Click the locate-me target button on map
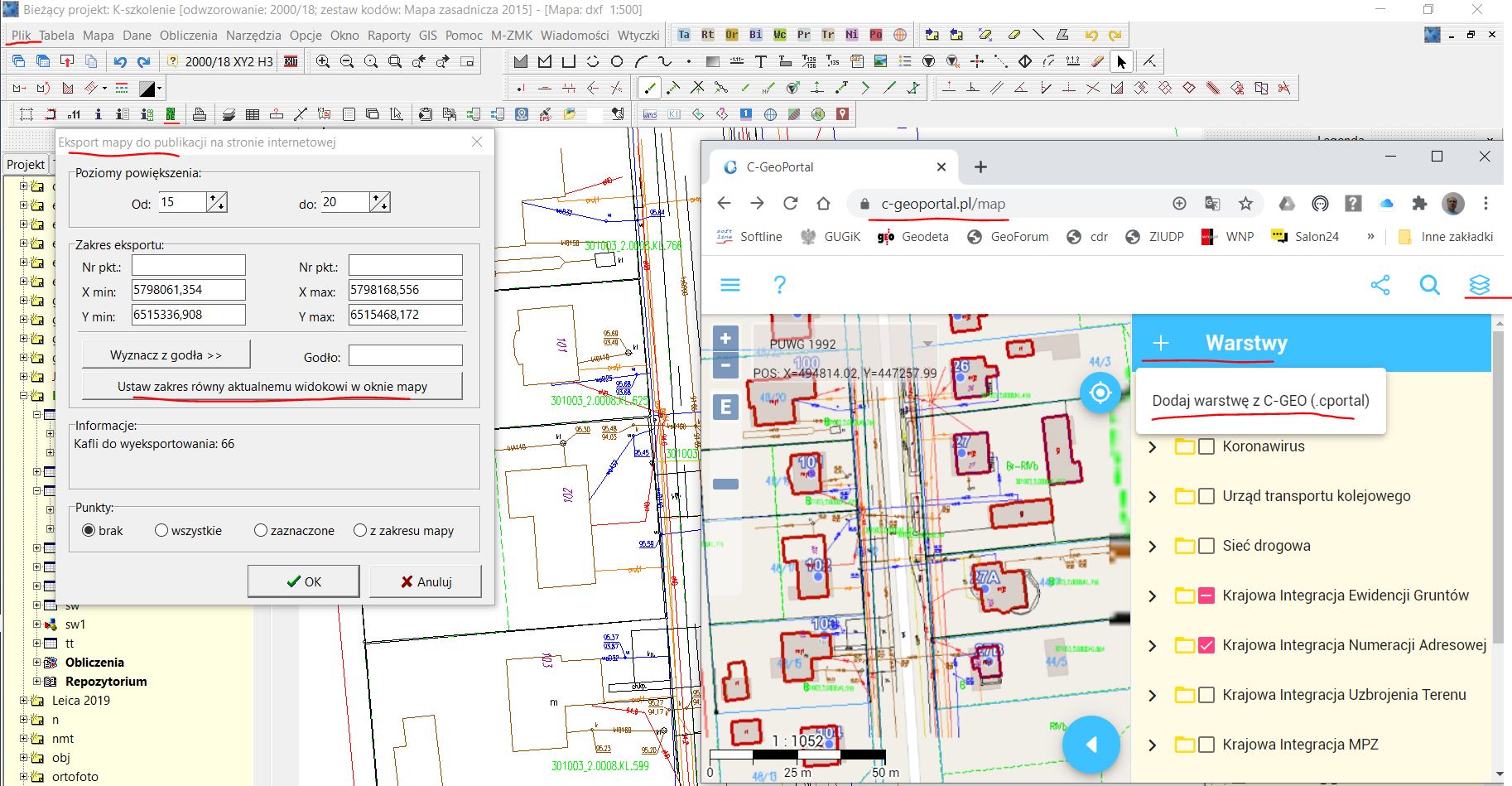Image resolution: width=1512 pixels, height=786 pixels. pyautogui.click(x=1100, y=392)
